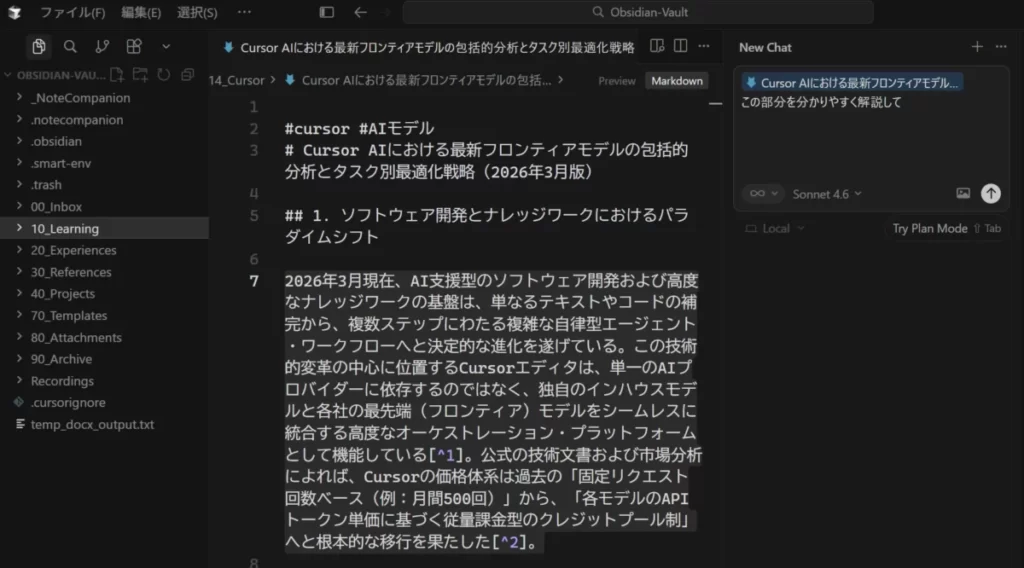Start a new chat with plus icon
Viewport: 1024px width, 568px height.
coord(977,46)
